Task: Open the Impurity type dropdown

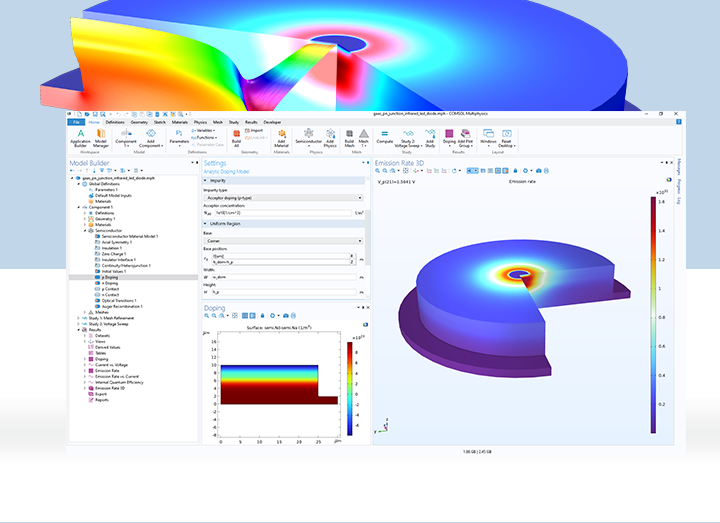Action: pos(284,197)
